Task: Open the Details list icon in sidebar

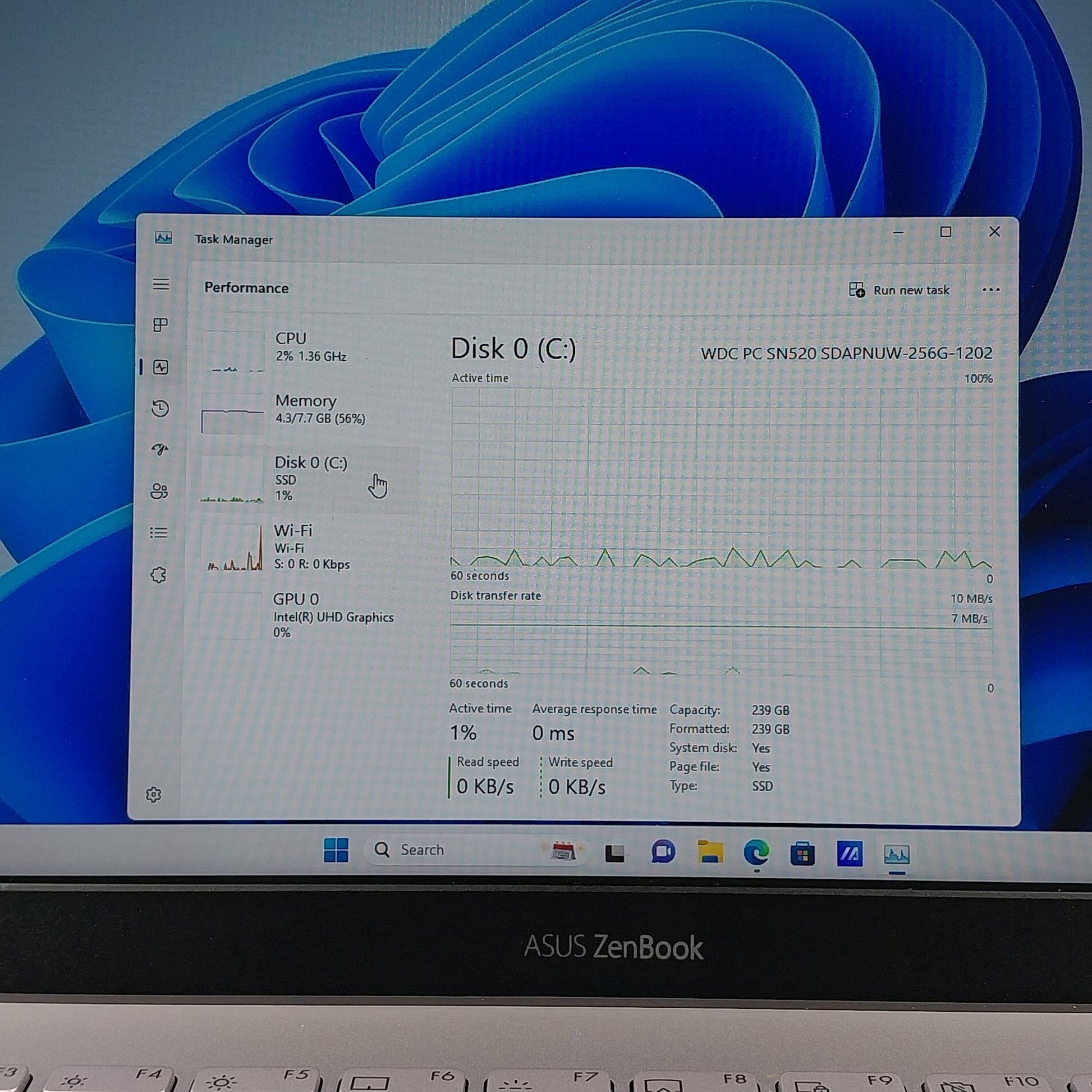Action: tap(159, 533)
